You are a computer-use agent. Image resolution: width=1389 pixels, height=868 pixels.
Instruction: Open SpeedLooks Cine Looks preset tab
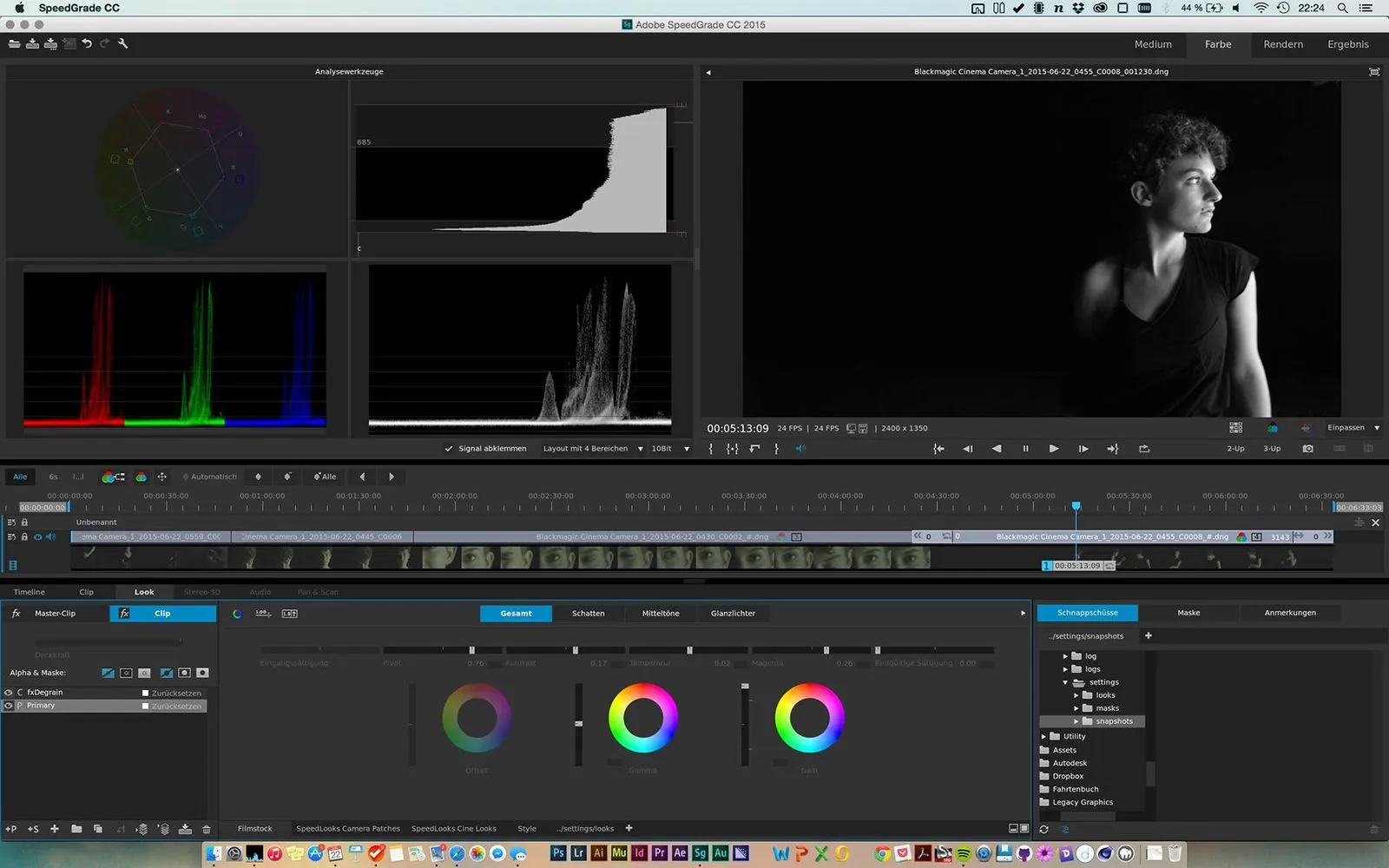click(454, 829)
